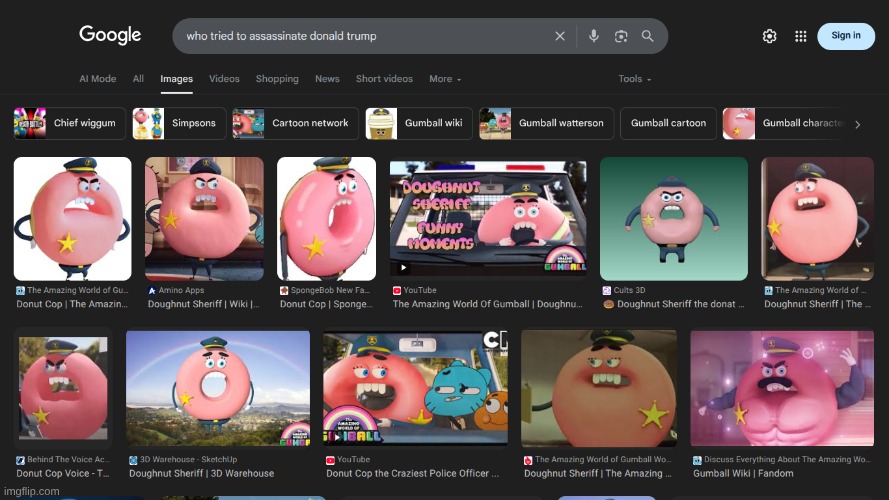The height and width of the screenshot is (500, 889).
Task: Show more filter chips with right arrow
Action: [858, 124]
